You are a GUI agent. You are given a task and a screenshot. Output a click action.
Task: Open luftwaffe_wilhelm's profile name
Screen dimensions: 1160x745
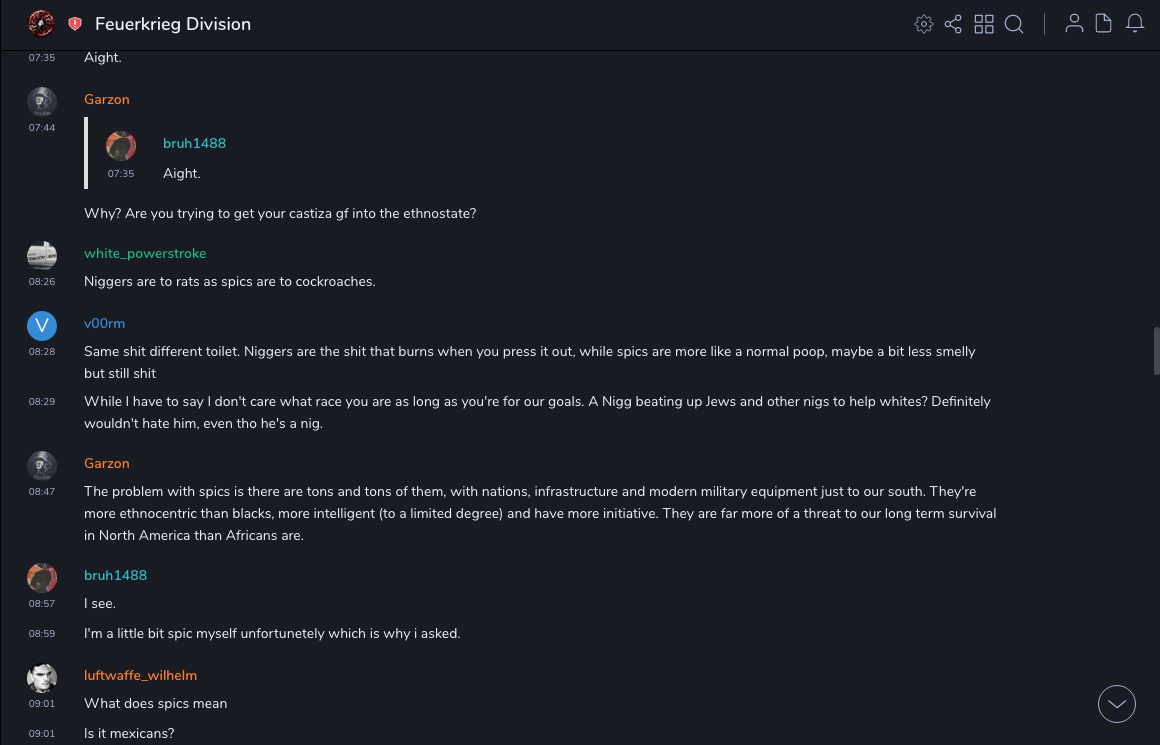(x=140, y=675)
